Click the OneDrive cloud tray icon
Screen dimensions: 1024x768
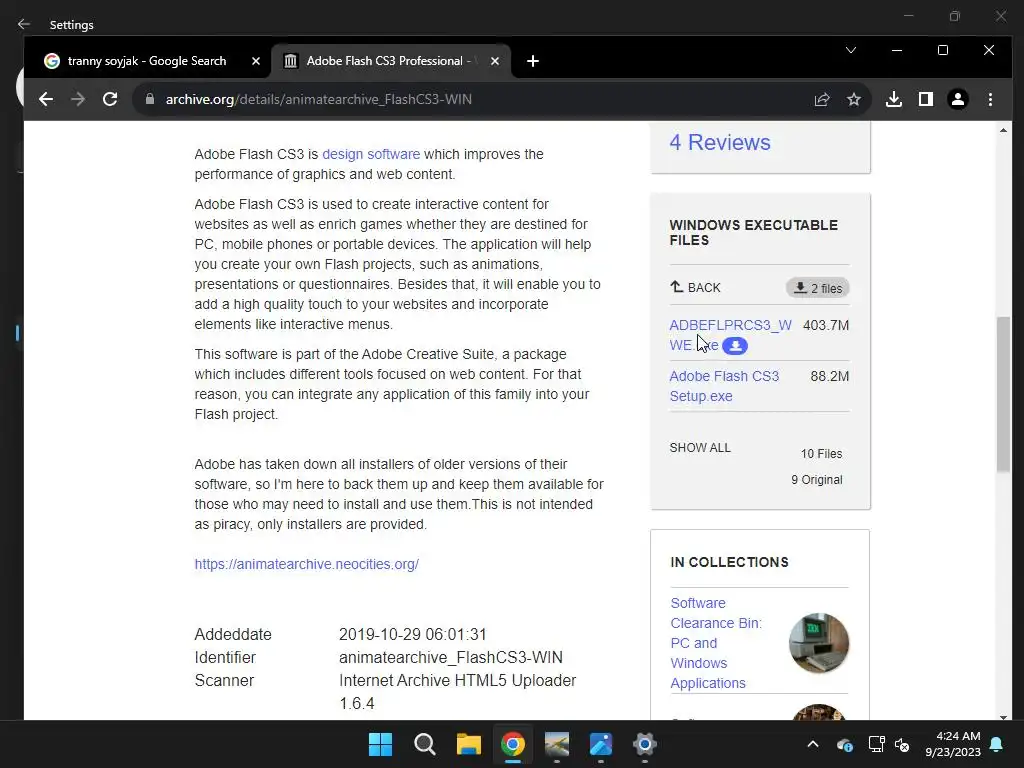[x=844, y=744]
